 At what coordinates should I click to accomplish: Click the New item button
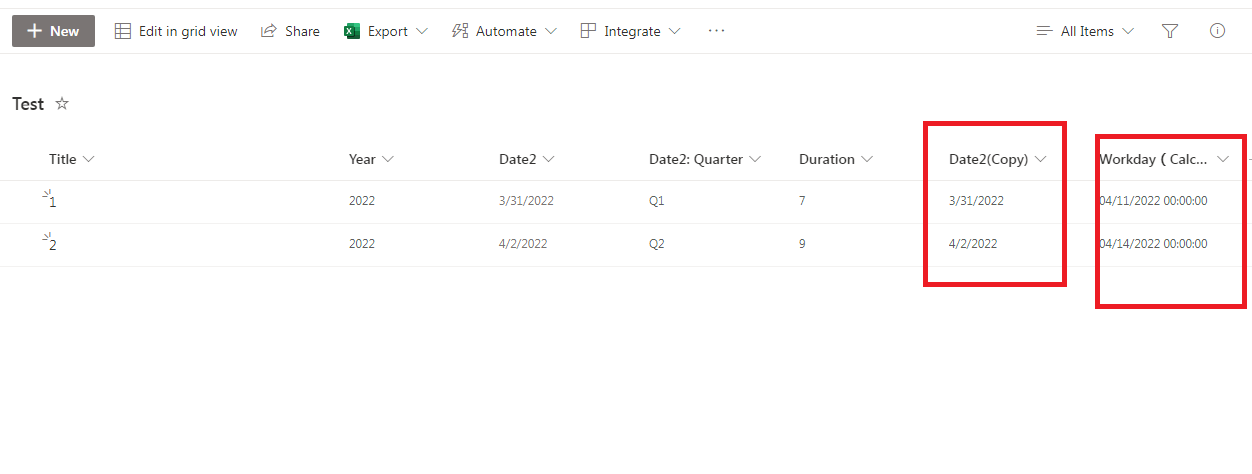click(x=53, y=31)
